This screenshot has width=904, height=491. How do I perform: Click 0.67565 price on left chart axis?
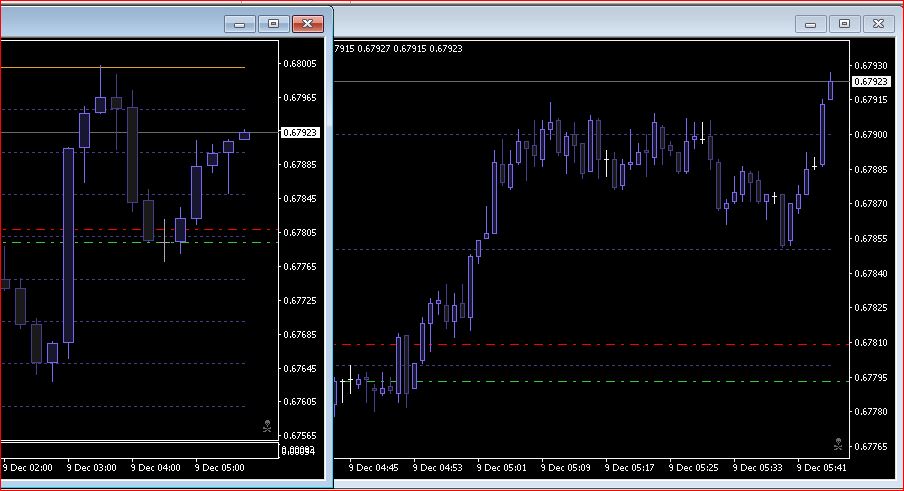300,436
